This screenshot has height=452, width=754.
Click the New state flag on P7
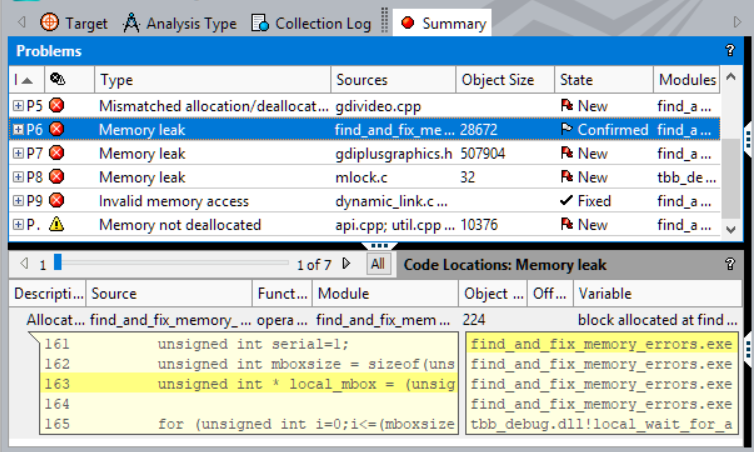coord(567,153)
